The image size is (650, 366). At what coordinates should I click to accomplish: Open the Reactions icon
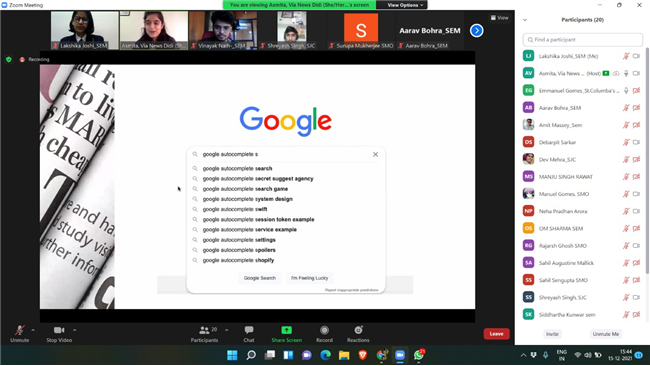tap(358, 330)
